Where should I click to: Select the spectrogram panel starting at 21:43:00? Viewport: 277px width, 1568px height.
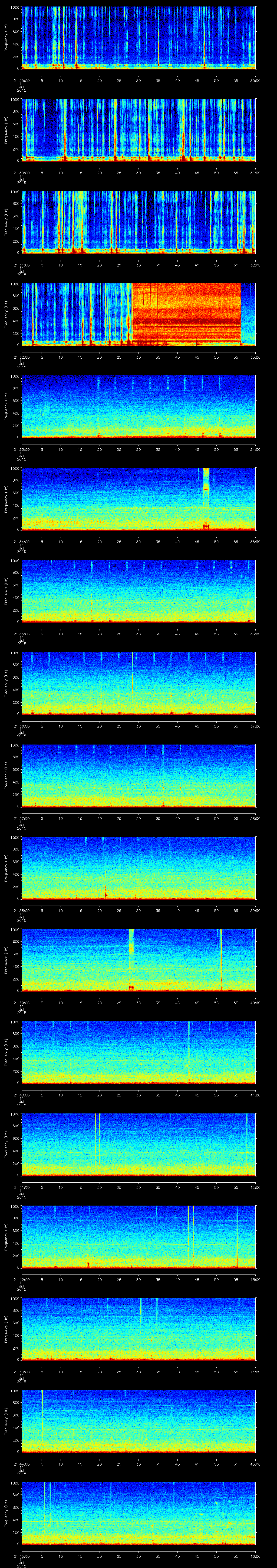tap(138, 1329)
